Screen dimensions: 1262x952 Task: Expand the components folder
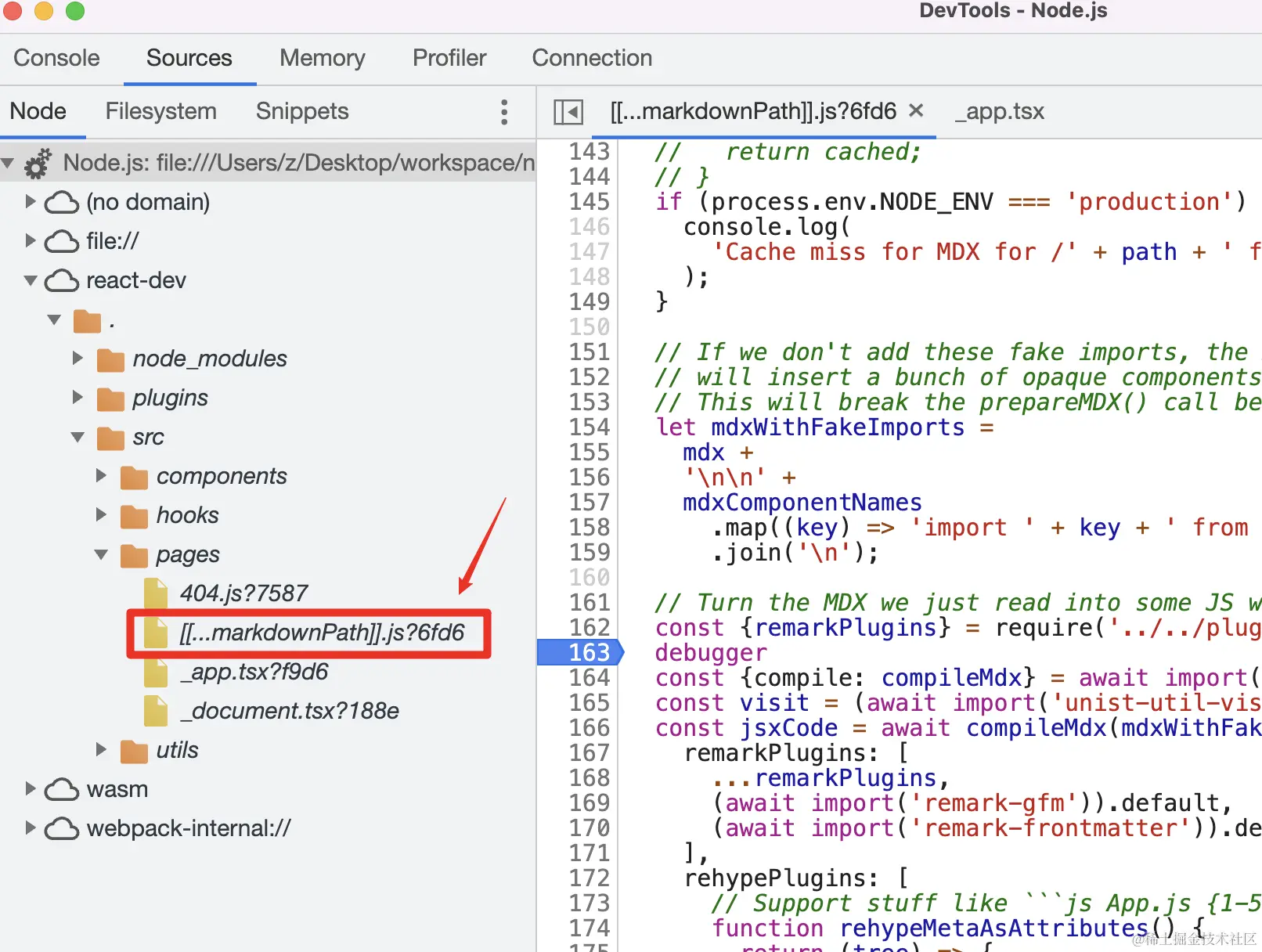tap(101, 475)
